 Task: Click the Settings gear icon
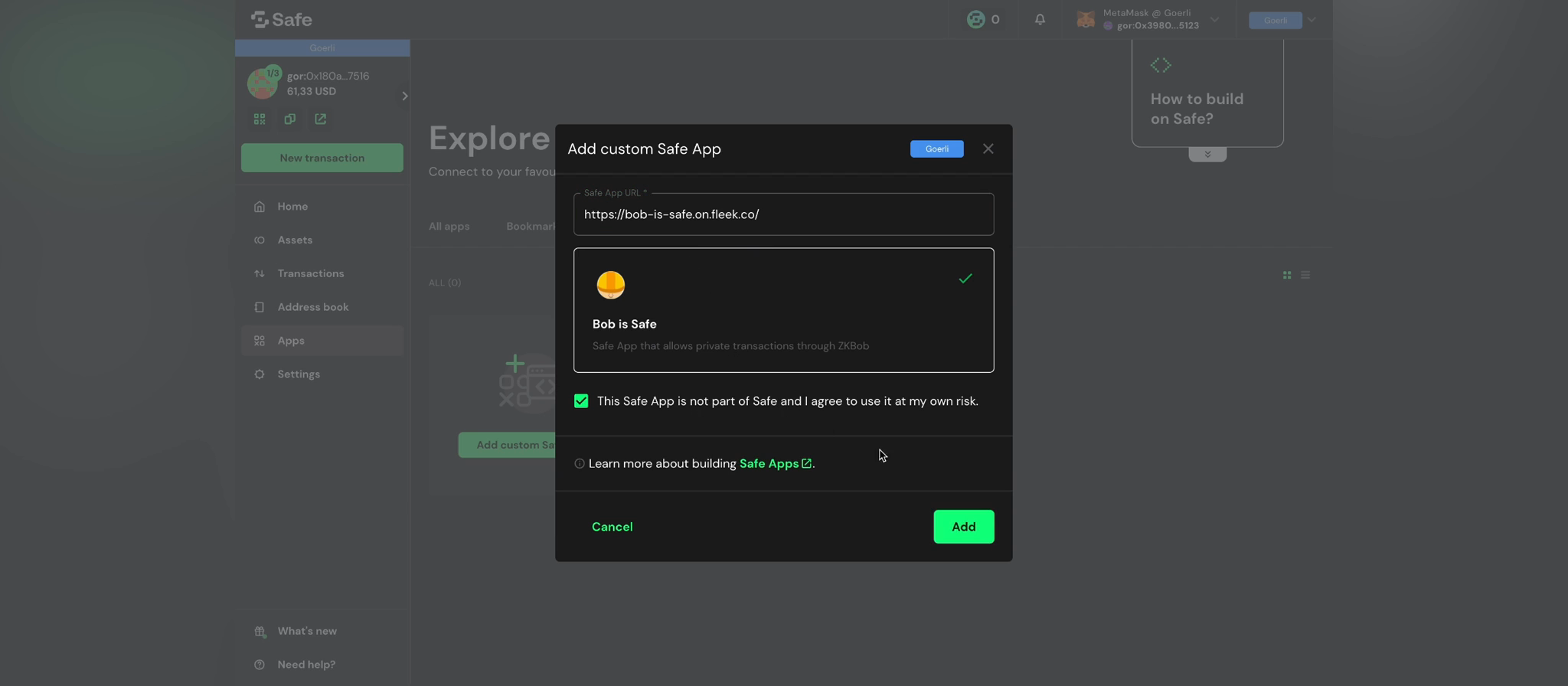260,374
